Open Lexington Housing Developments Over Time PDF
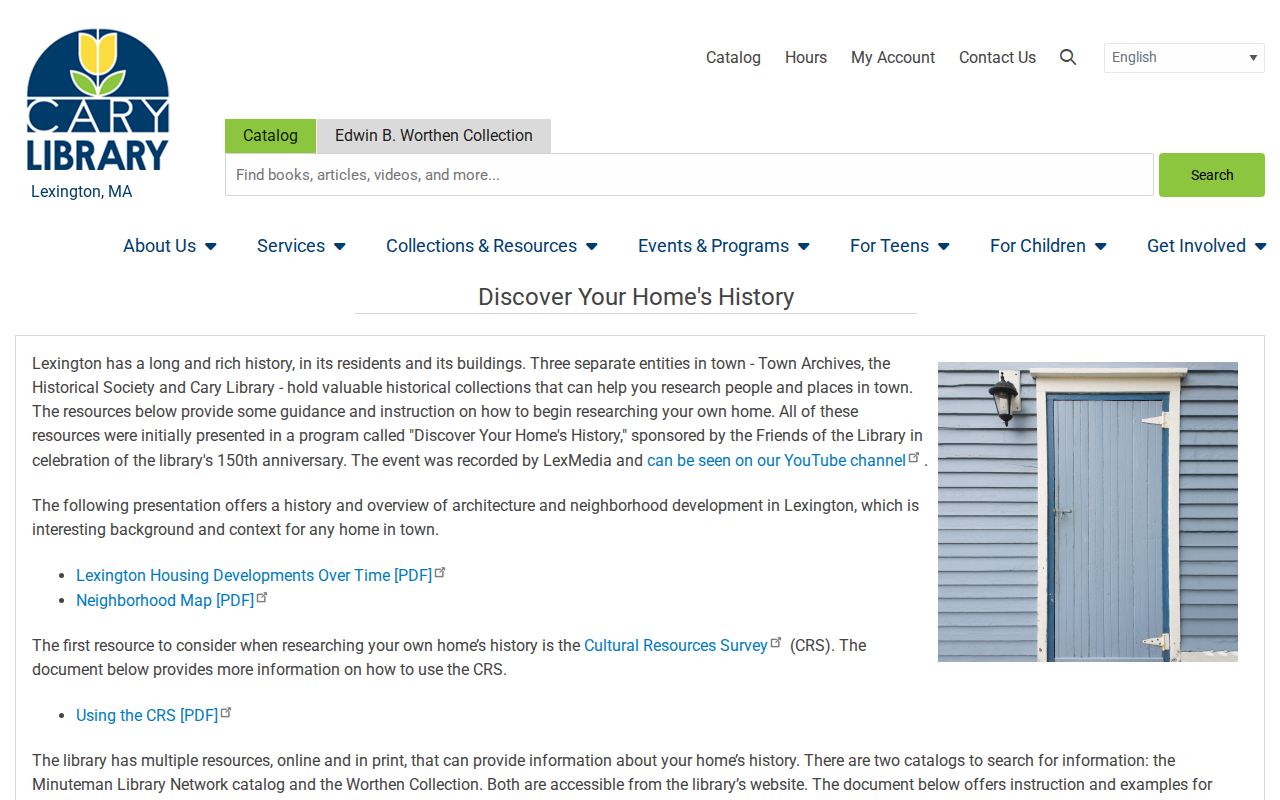This screenshot has height=800, width=1280. click(260, 575)
